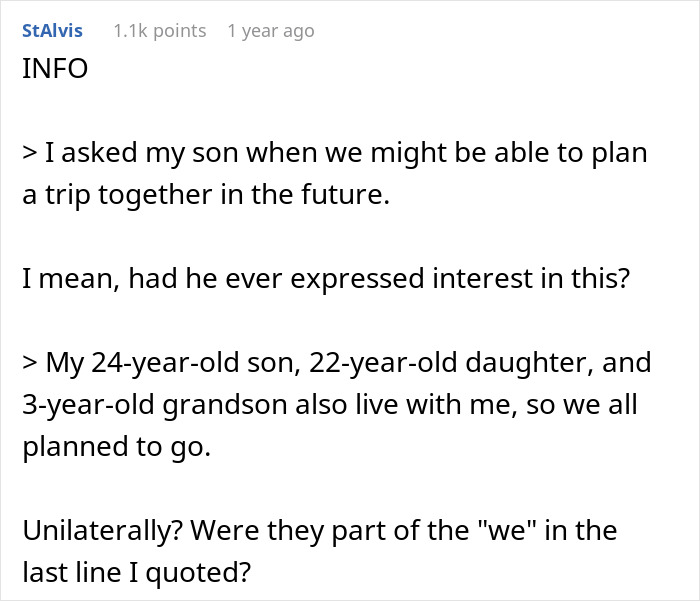The image size is (700, 601).
Task: Click the ">" marker before "I asked"
Action: (28, 155)
